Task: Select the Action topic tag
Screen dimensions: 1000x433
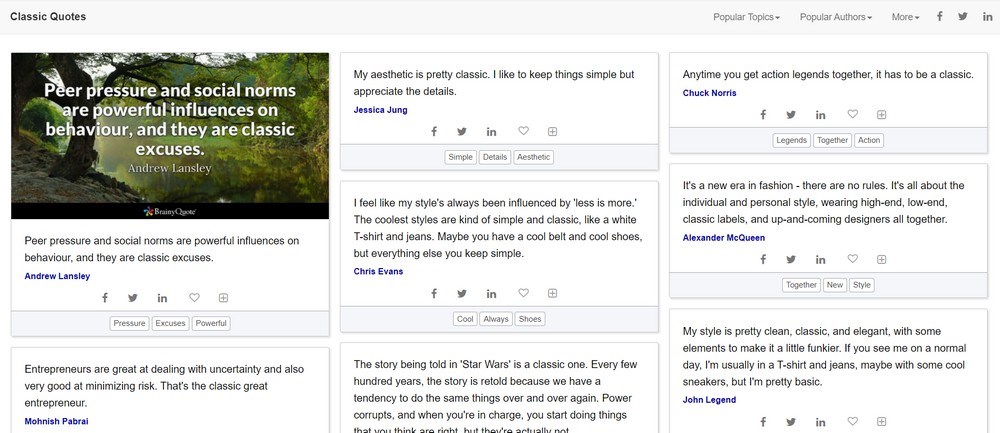Action: coord(869,140)
